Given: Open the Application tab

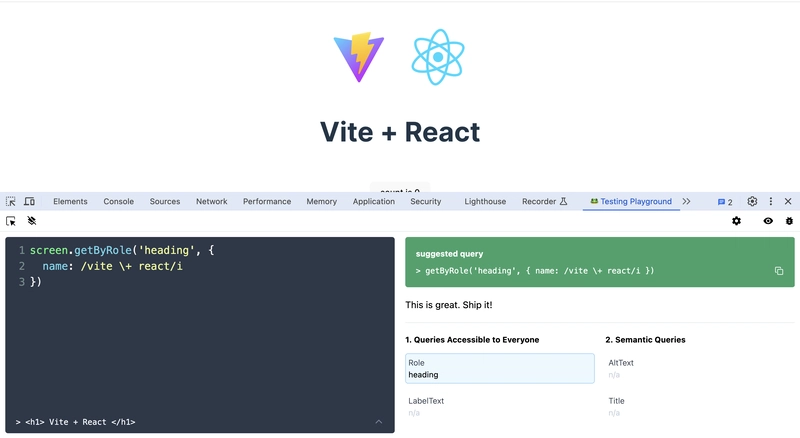Looking at the screenshot, I should [373, 202].
